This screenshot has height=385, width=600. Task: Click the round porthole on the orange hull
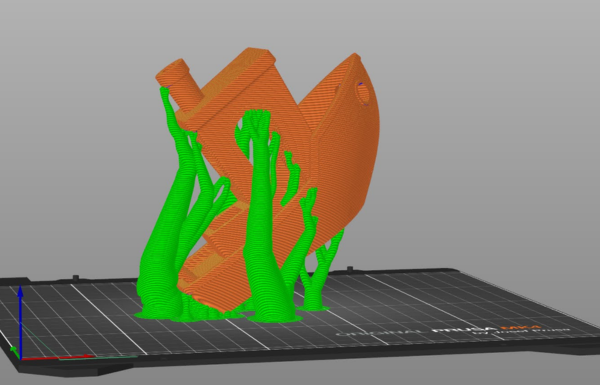click(363, 92)
